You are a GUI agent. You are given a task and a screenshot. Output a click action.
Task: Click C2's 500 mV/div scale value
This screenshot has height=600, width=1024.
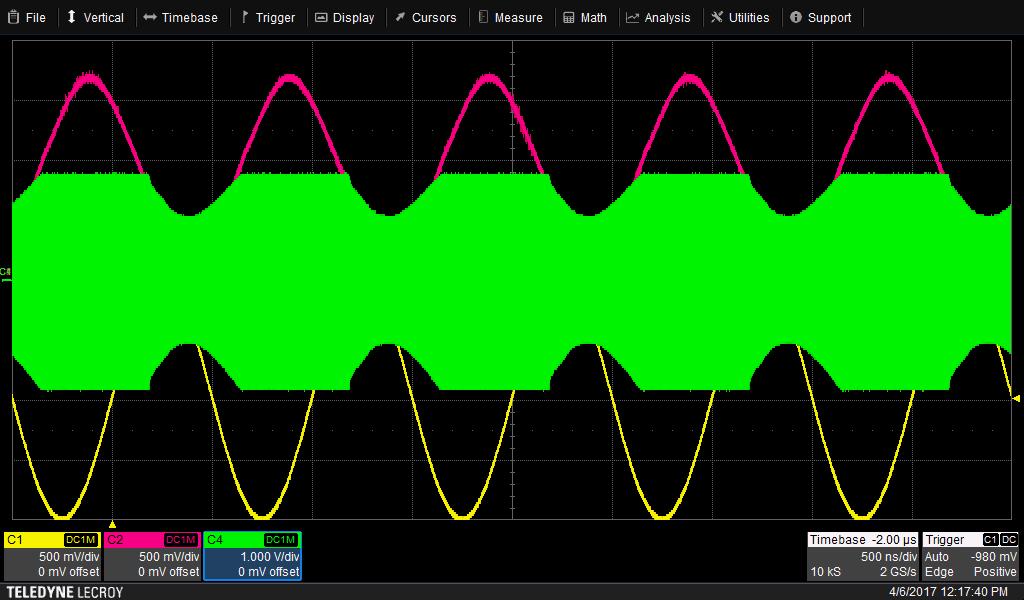(x=168, y=557)
